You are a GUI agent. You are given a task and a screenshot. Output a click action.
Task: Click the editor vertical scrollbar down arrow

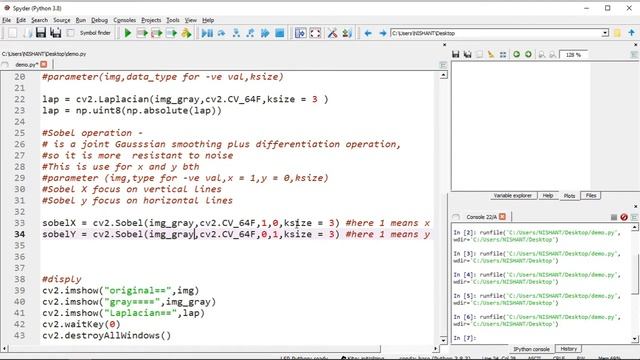(443, 340)
